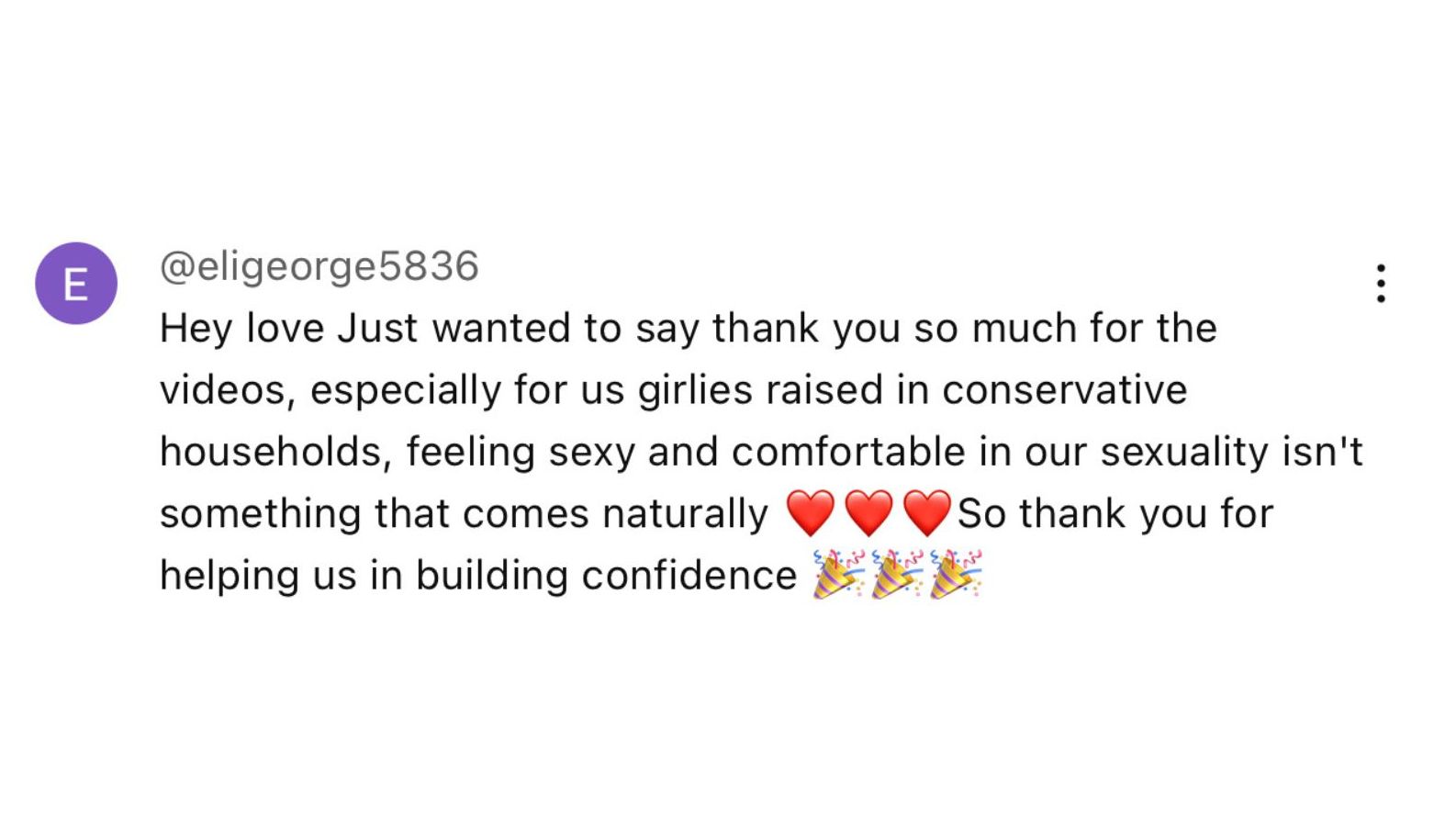This screenshot has width=1456, height=819.
Task: Click the first party popper emoji
Action: (837, 575)
